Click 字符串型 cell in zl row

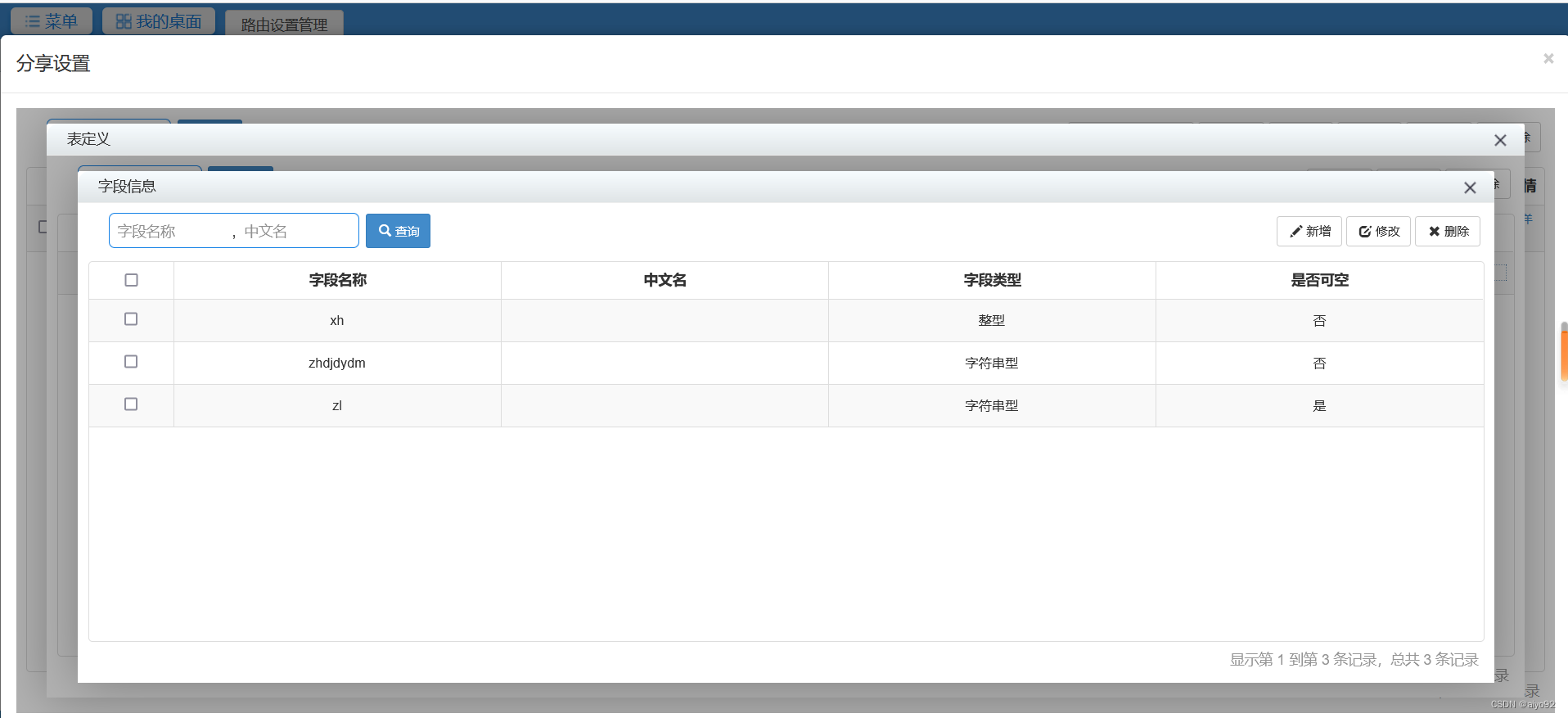coord(992,406)
